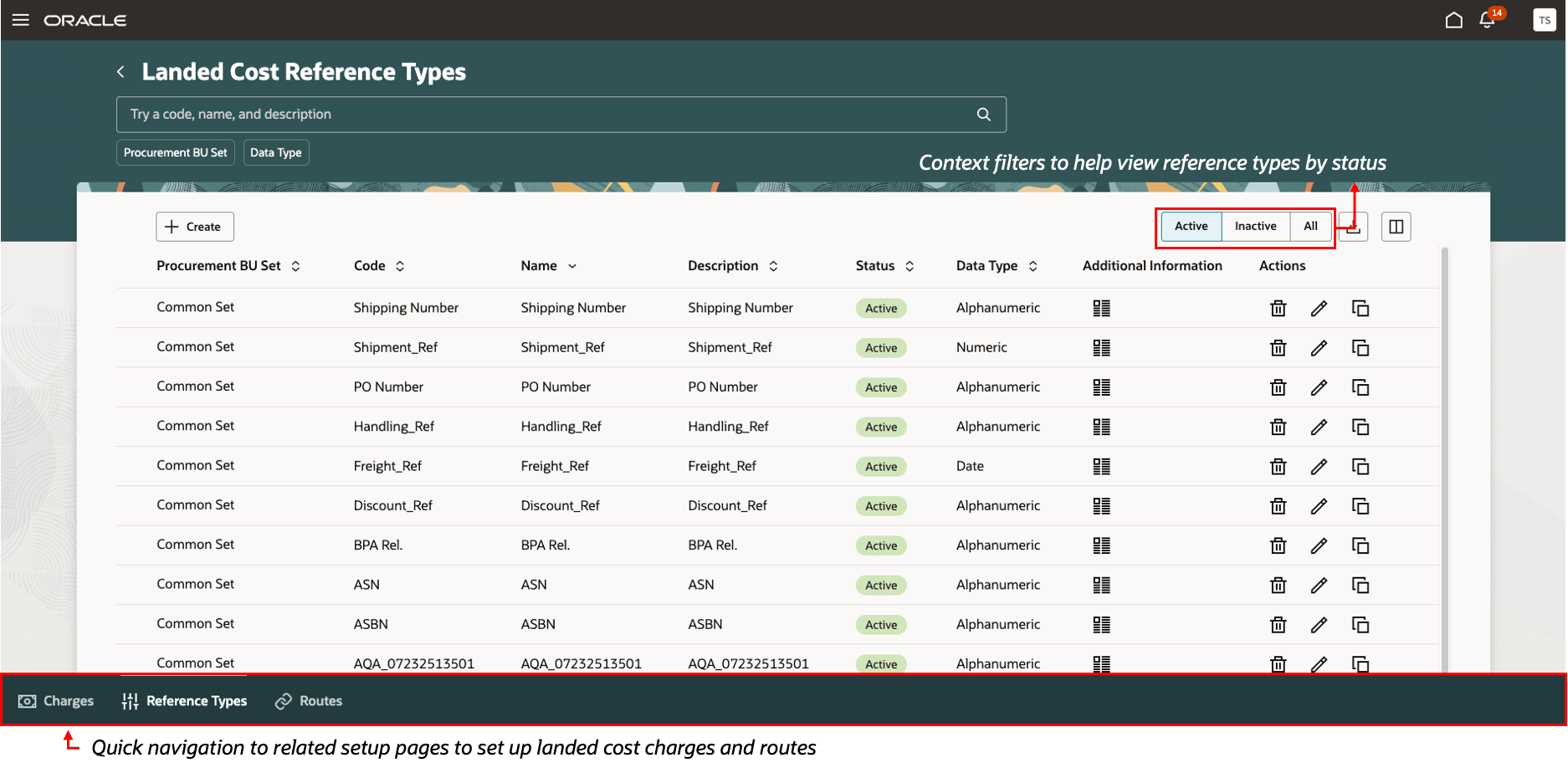The width and height of the screenshot is (1568, 773).
Task: Show Active reference types only
Action: [1191, 227]
